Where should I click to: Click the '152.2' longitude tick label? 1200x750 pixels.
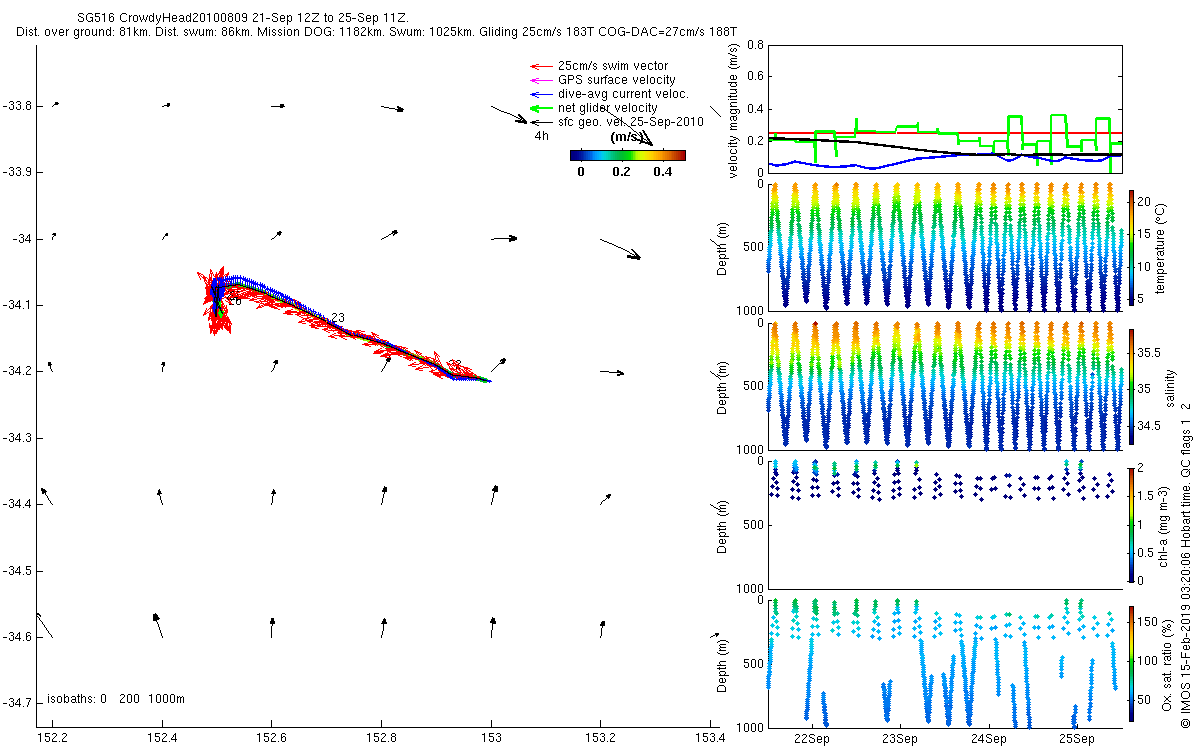[x=51, y=739]
